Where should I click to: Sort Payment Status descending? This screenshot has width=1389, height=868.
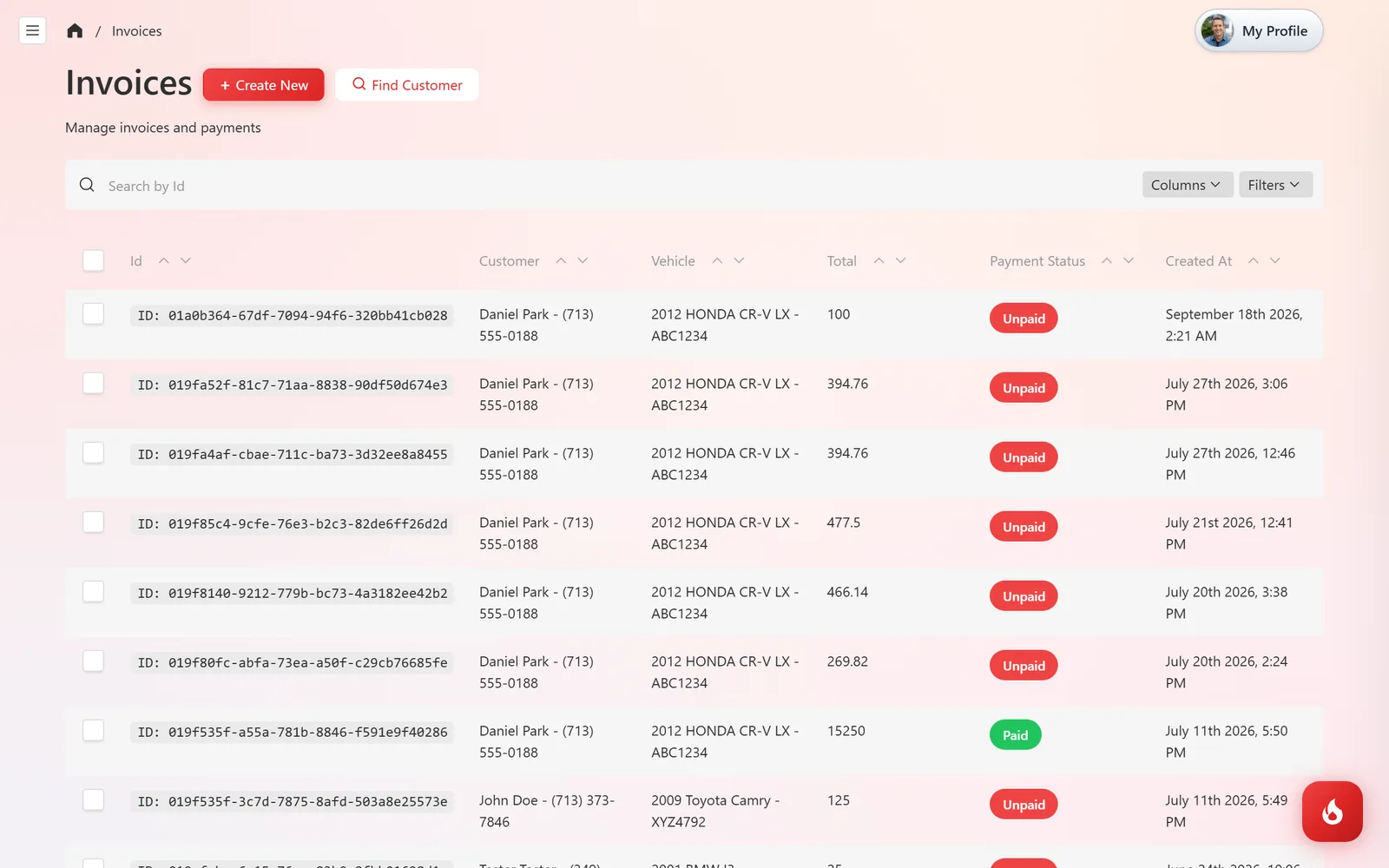[1129, 260]
